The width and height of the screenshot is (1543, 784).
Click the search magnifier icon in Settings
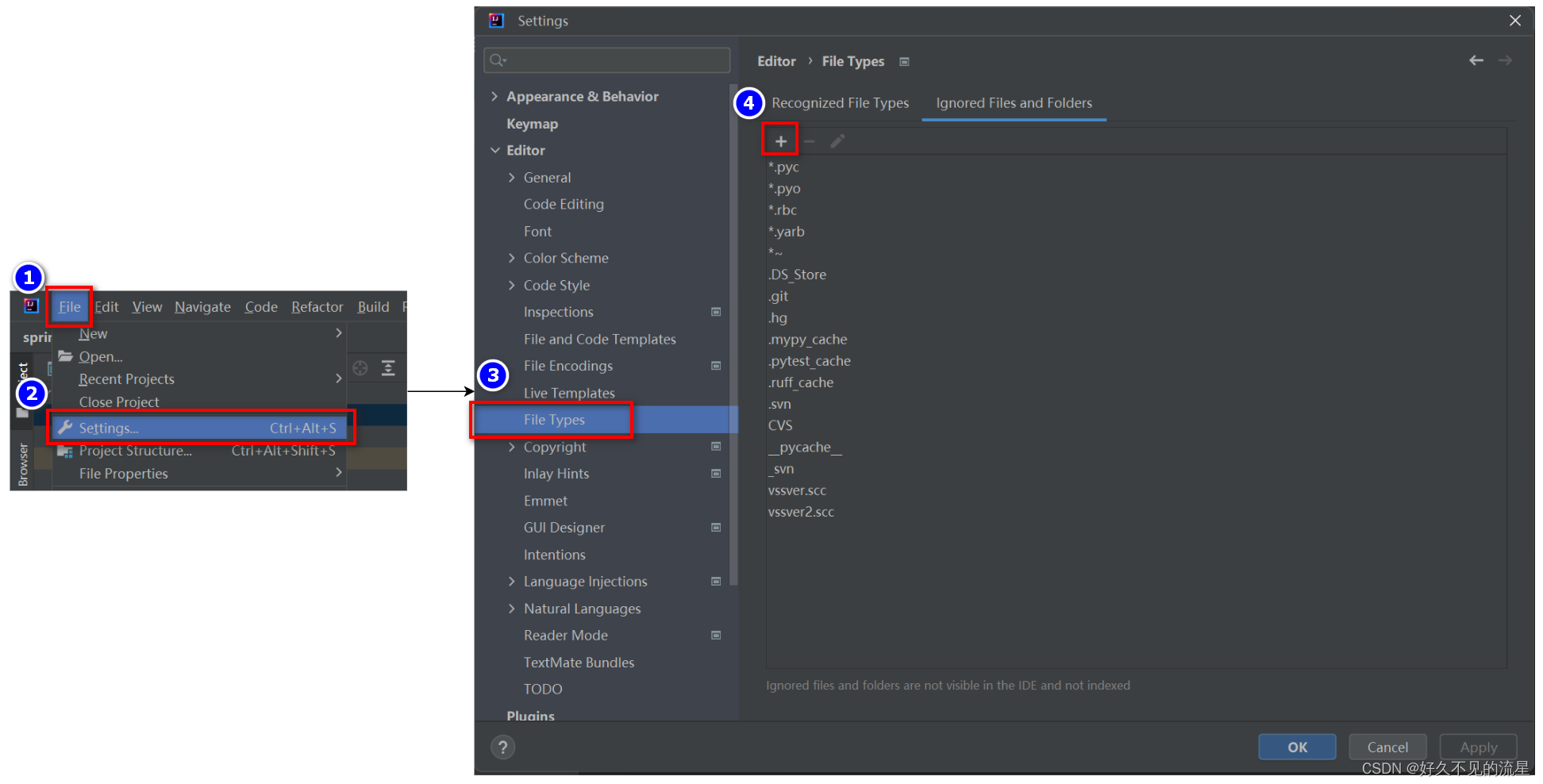pos(498,60)
